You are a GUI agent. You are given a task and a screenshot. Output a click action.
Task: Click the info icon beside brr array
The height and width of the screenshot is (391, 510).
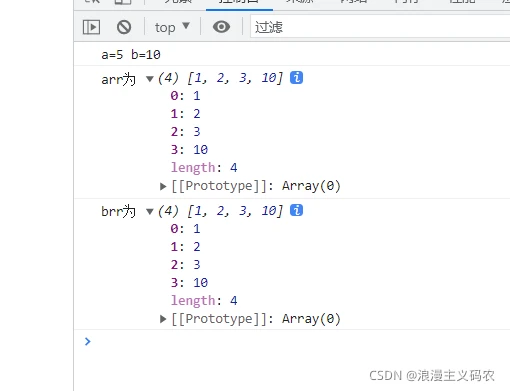[296, 210]
